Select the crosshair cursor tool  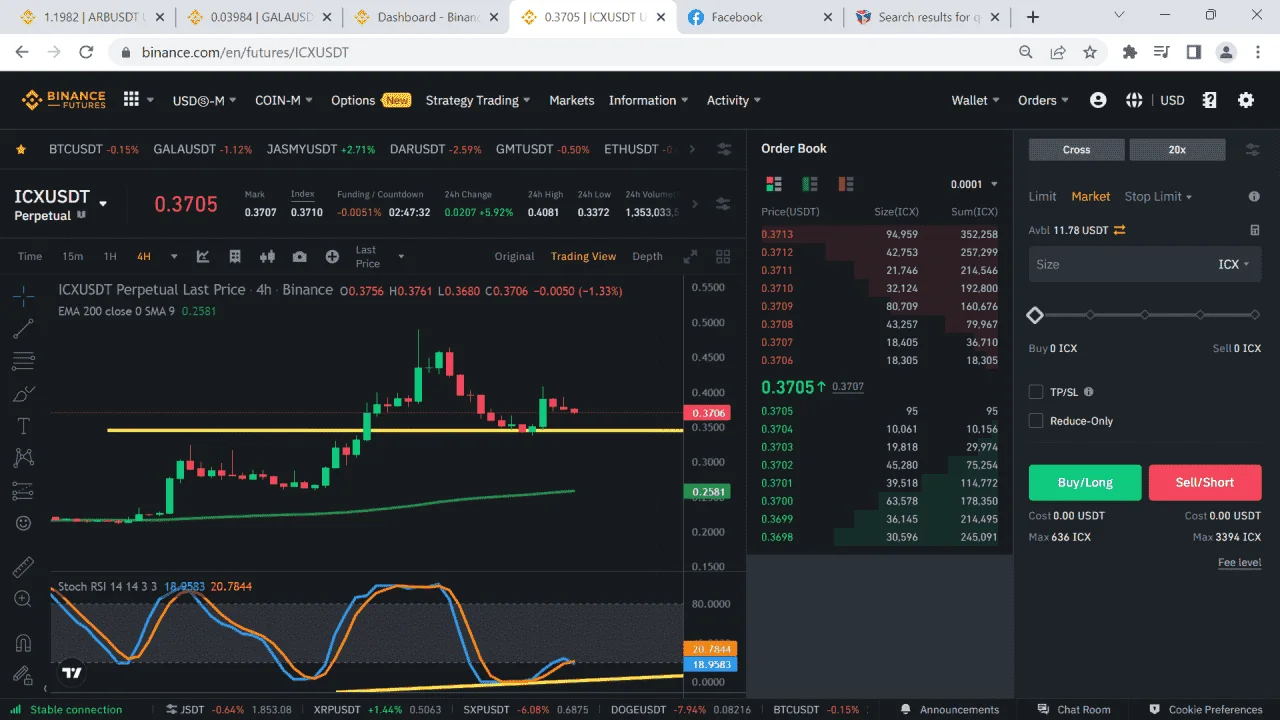pos(23,294)
